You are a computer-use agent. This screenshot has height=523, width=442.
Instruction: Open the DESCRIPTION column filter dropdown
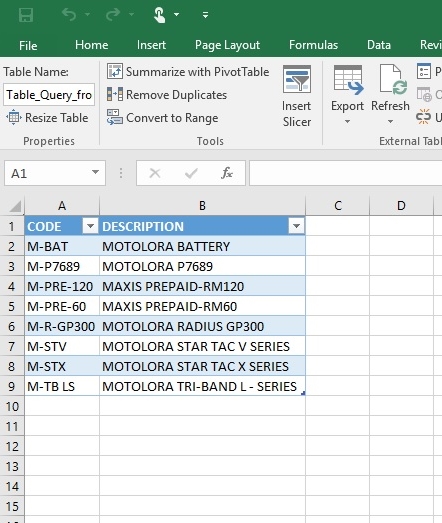pyautogui.click(x=296, y=226)
